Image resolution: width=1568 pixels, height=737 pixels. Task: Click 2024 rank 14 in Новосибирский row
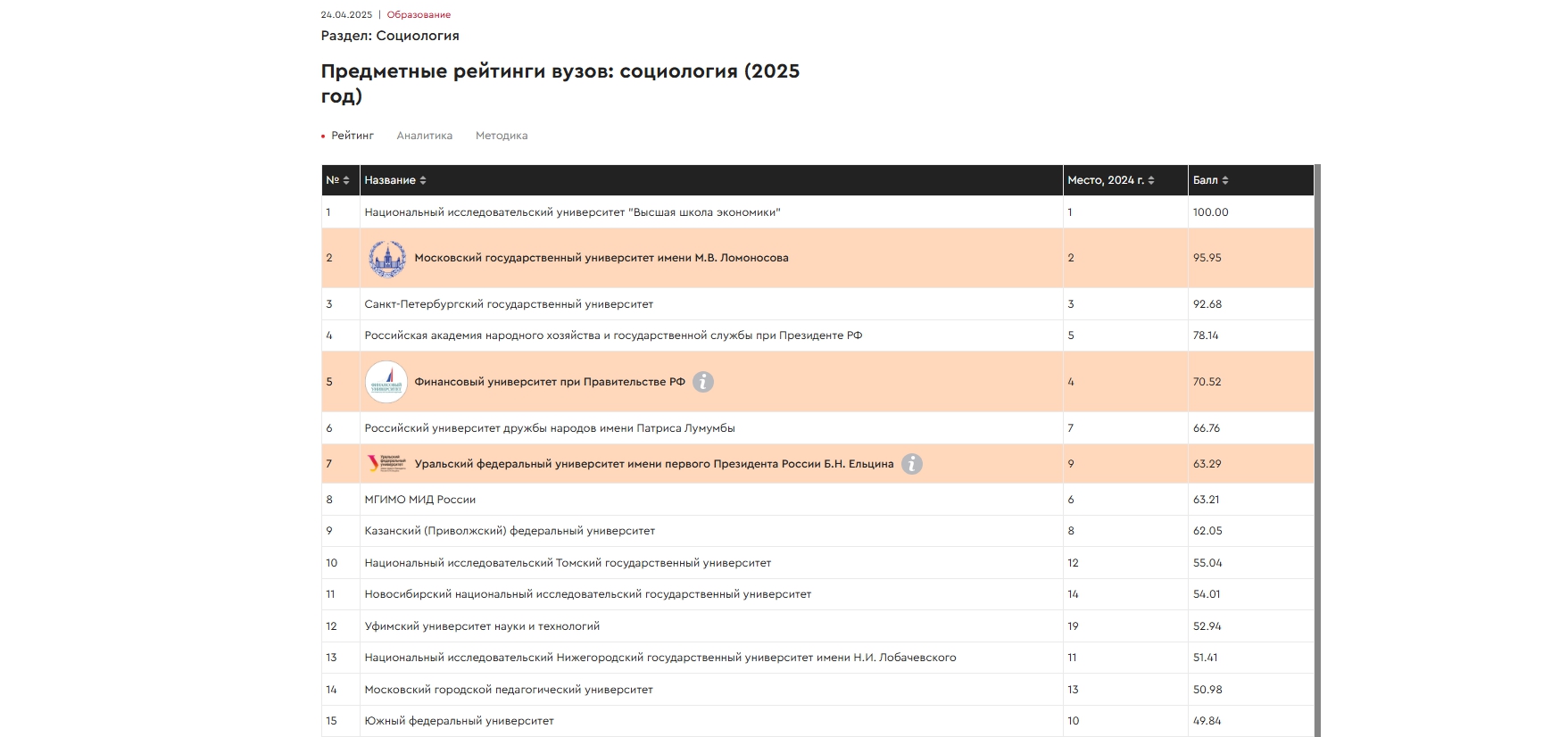point(1074,594)
